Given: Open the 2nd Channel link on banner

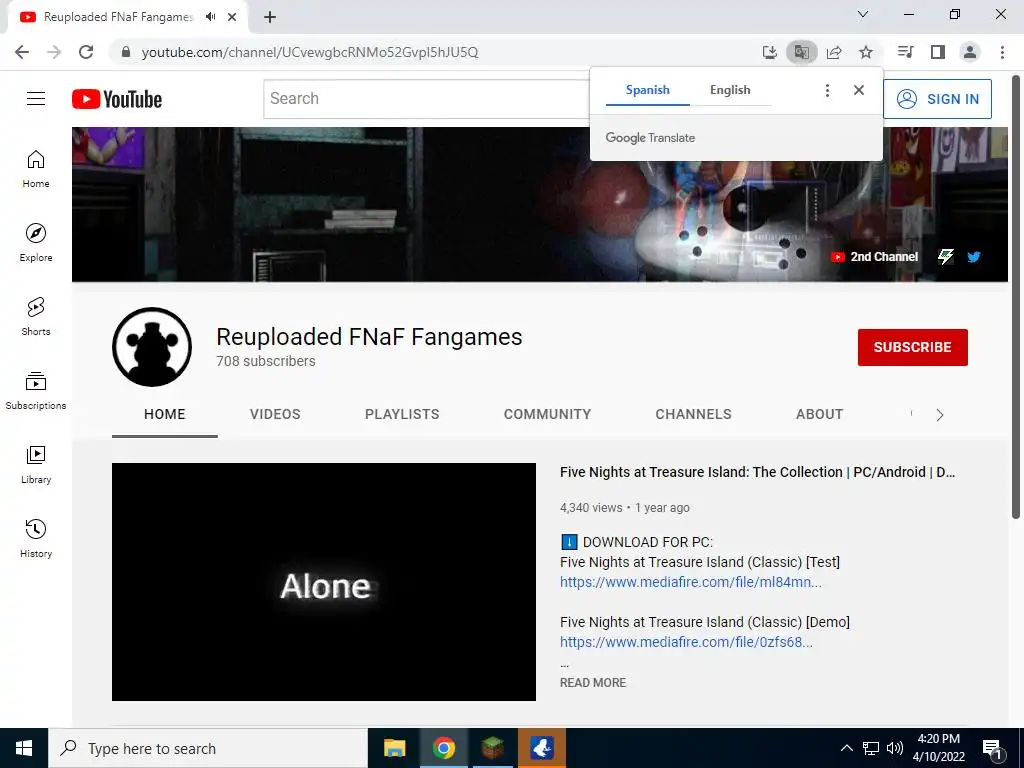Looking at the screenshot, I should (874, 257).
